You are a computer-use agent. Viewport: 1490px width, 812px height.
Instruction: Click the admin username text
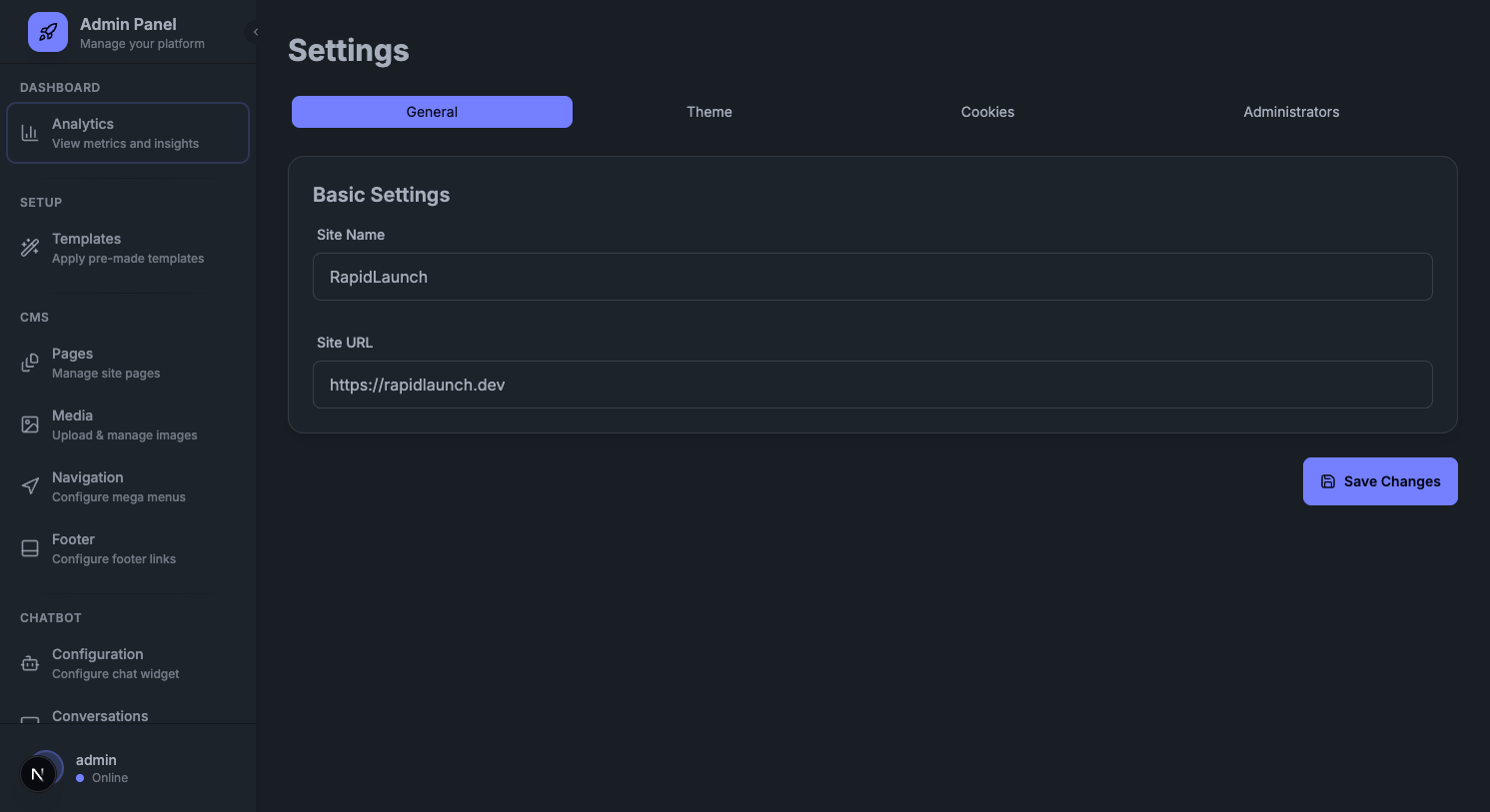point(96,760)
